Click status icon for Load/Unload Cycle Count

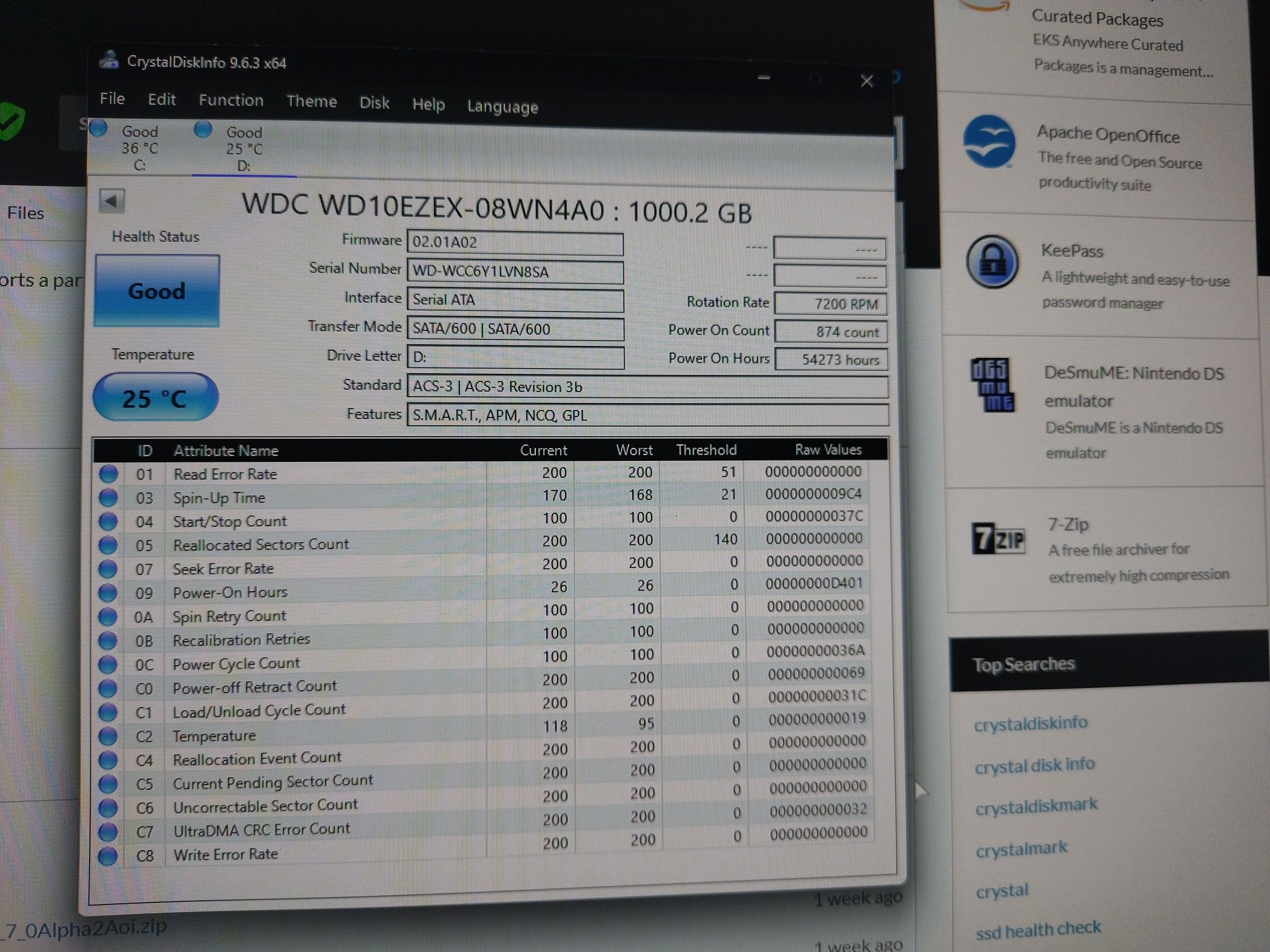click(x=108, y=712)
